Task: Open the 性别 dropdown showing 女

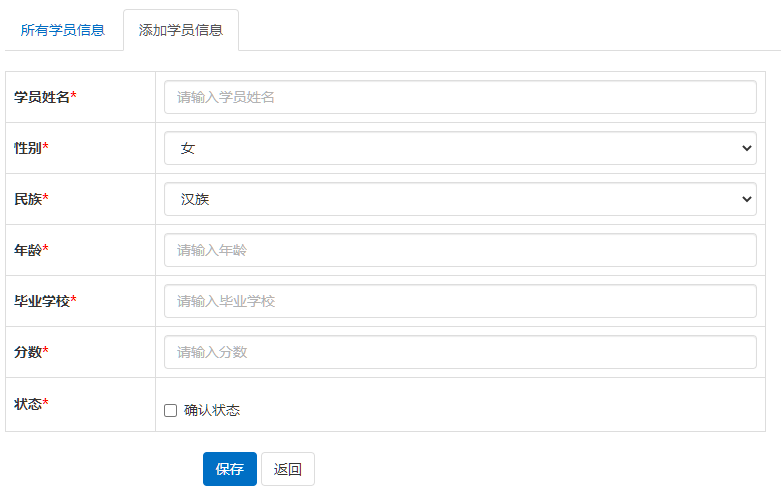Action: point(460,148)
